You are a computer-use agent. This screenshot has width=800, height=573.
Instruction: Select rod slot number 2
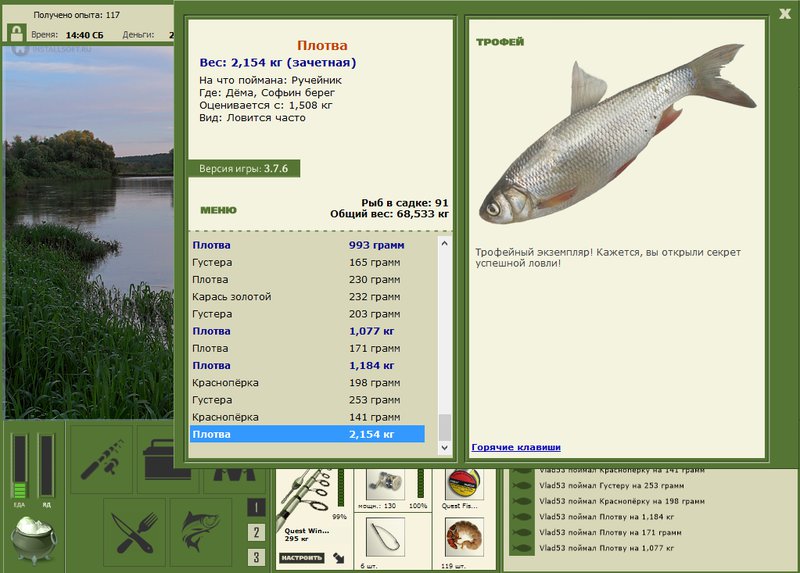pos(256,532)
